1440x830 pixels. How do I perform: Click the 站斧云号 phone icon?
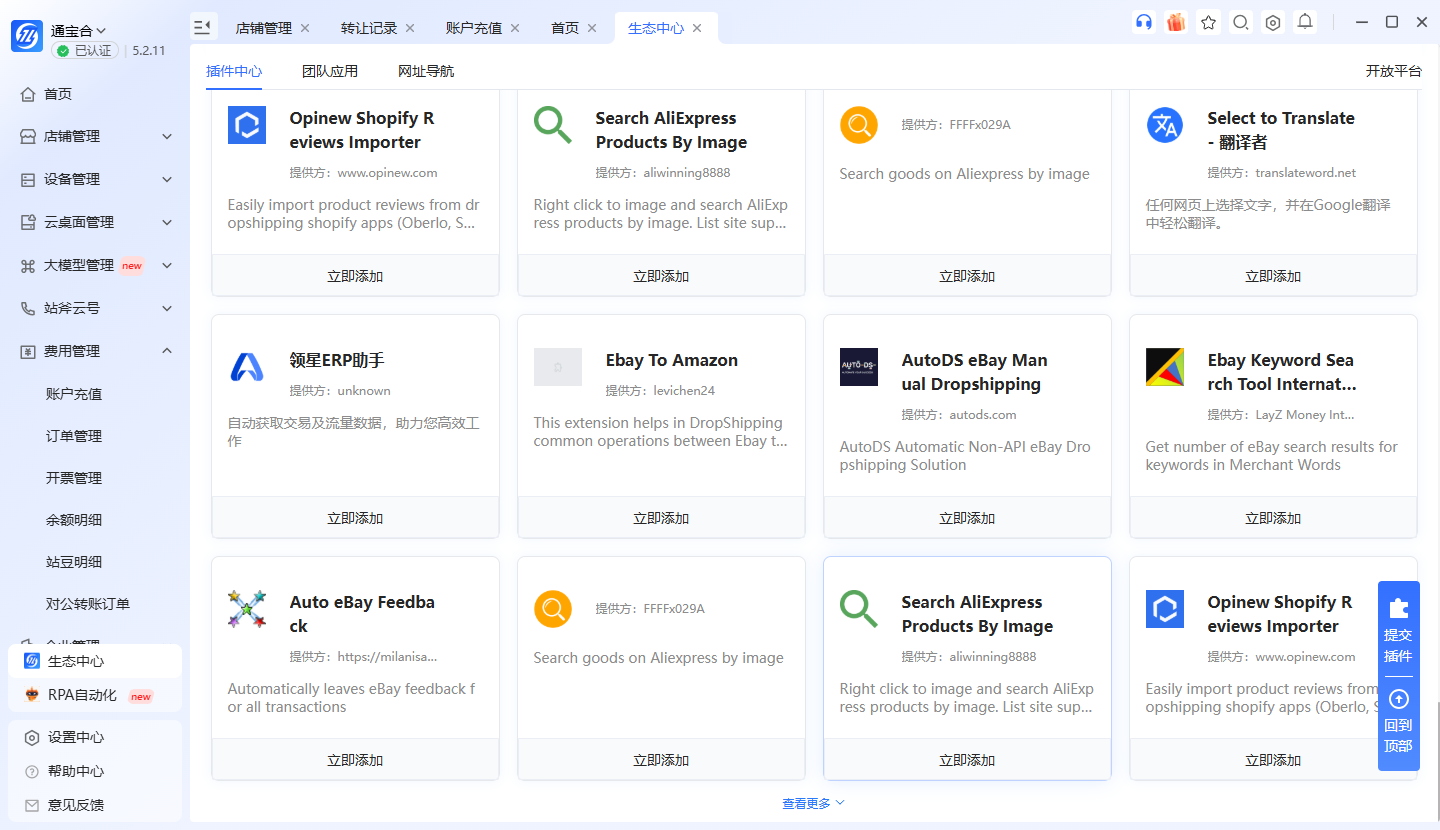tap(28, 308)
